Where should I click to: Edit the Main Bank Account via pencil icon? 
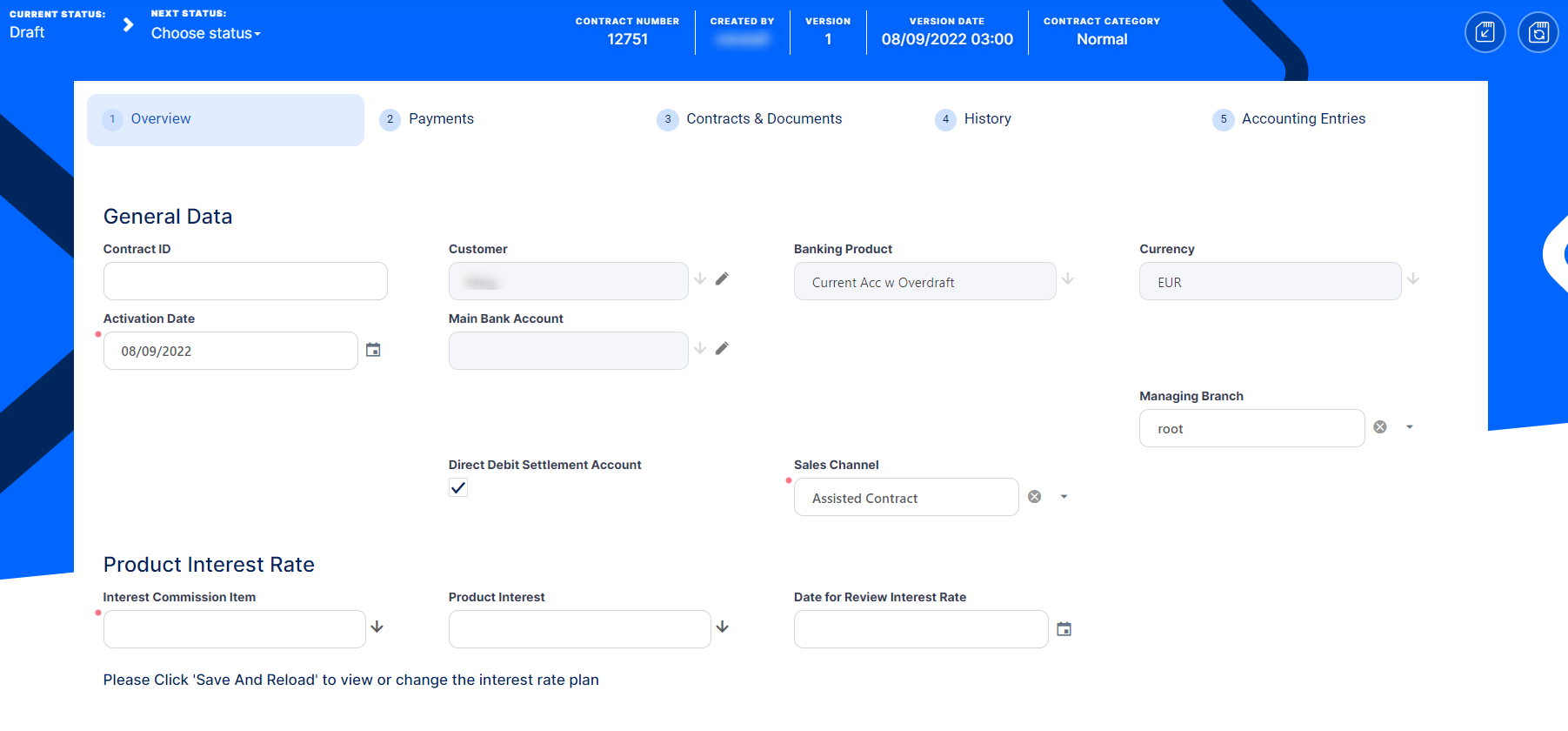pyautogui.click(x=722, y=349)
